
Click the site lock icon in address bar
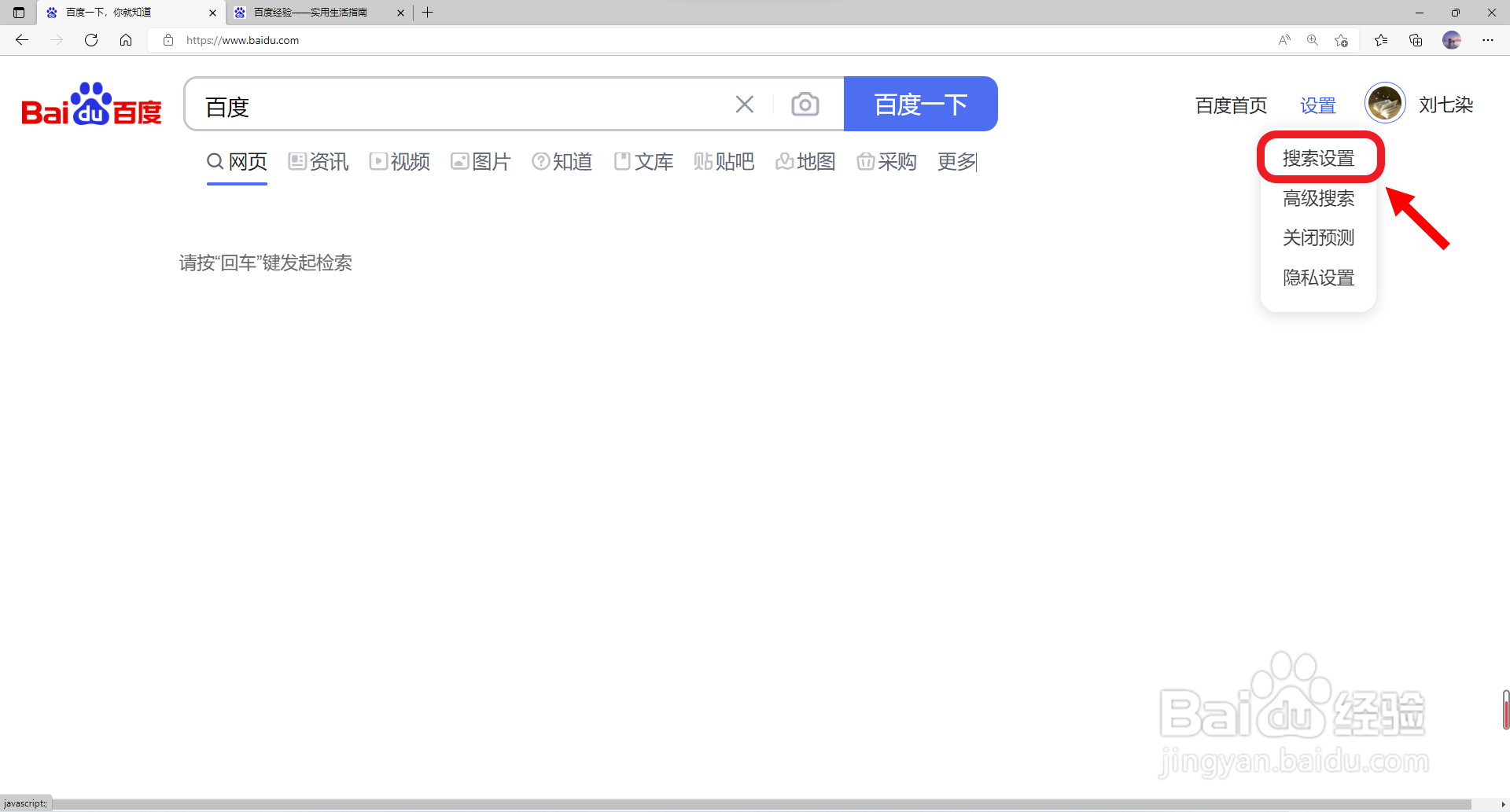coord(168,40)
